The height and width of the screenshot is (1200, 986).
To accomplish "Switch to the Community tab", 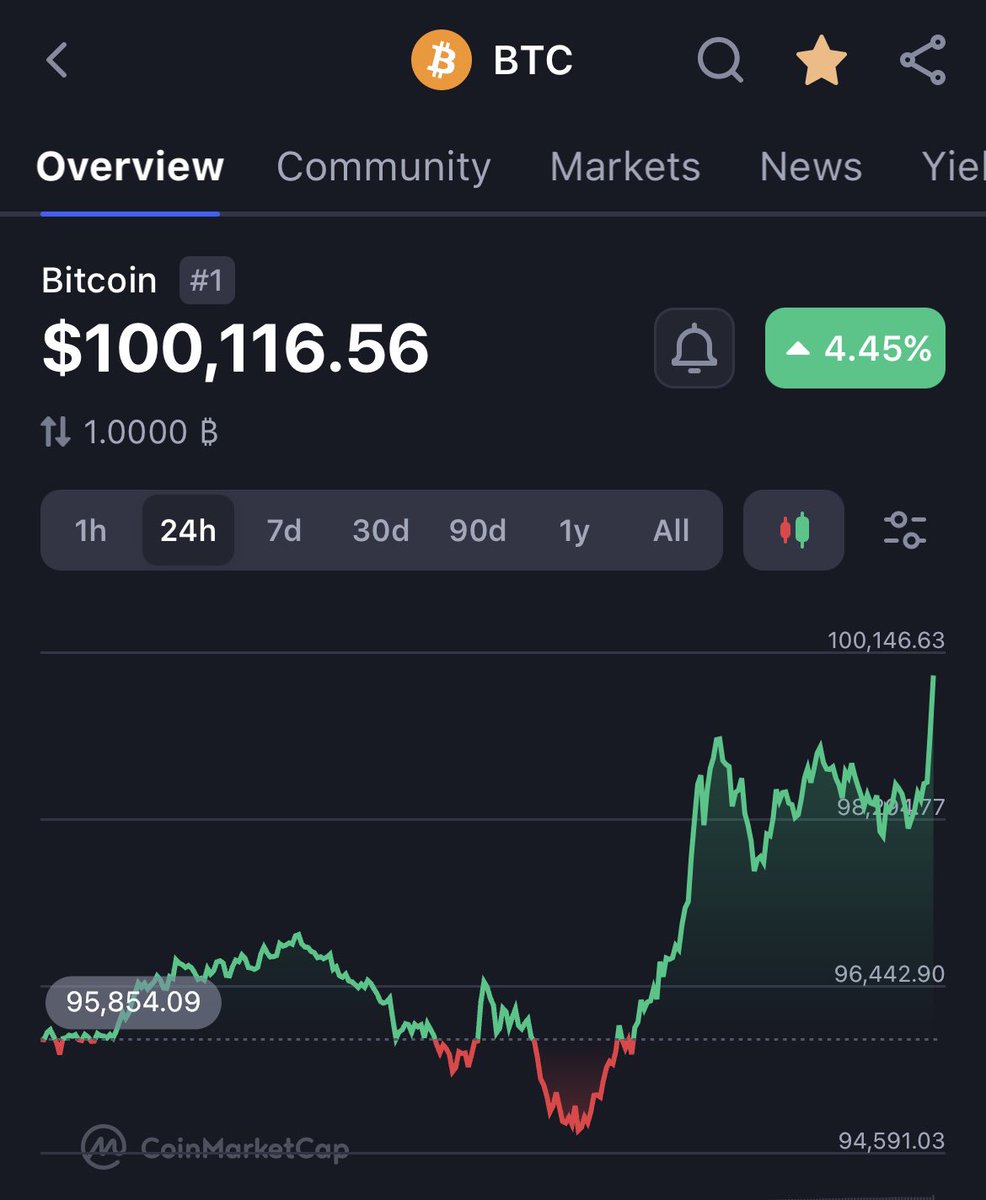I will tap(384, 167).
